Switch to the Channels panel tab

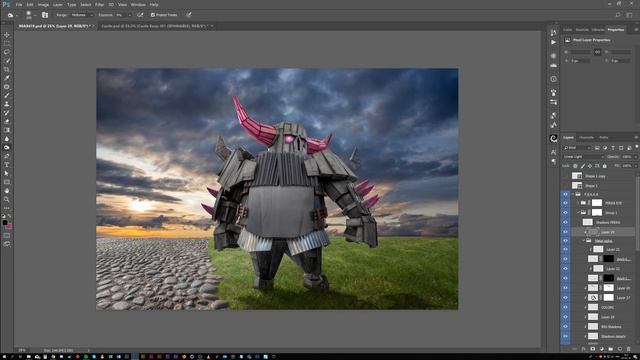586,138
